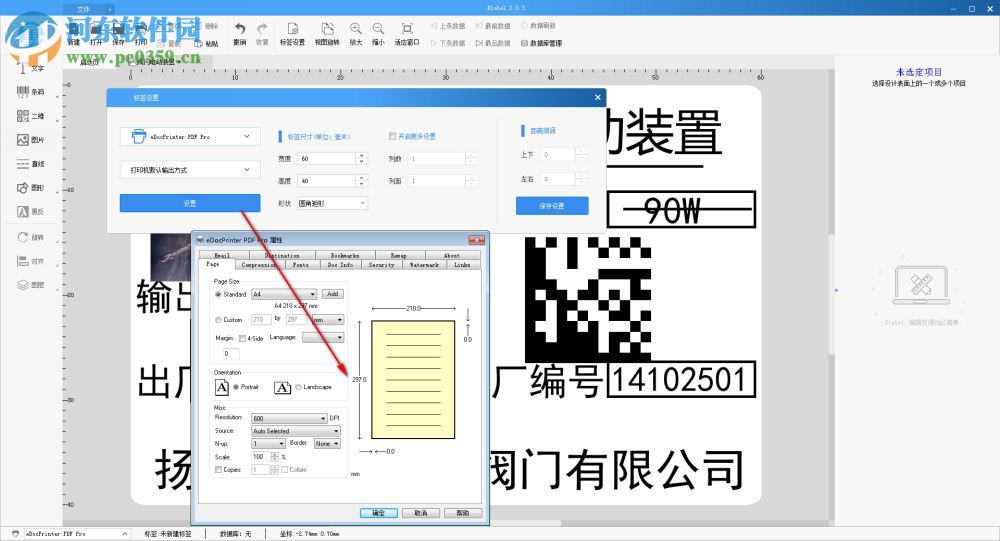
Task: Select the black/white (黑反) tool in the sidebar
Action: coord(31,211)
